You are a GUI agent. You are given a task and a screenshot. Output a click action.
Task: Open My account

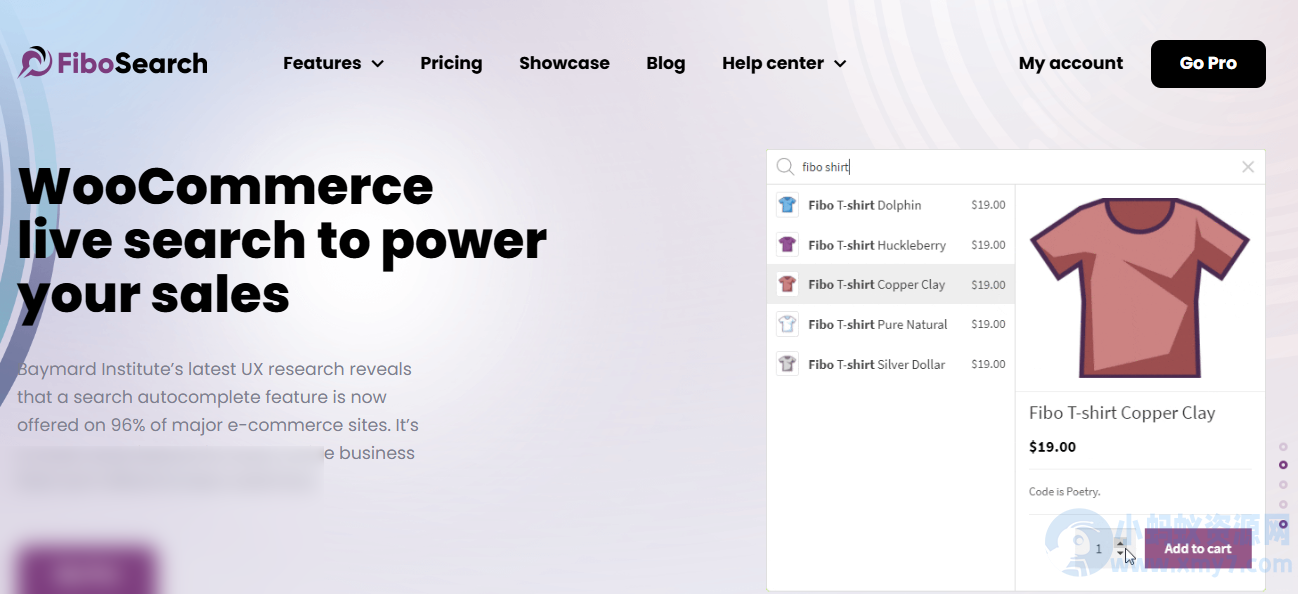tap(1071, 63)
